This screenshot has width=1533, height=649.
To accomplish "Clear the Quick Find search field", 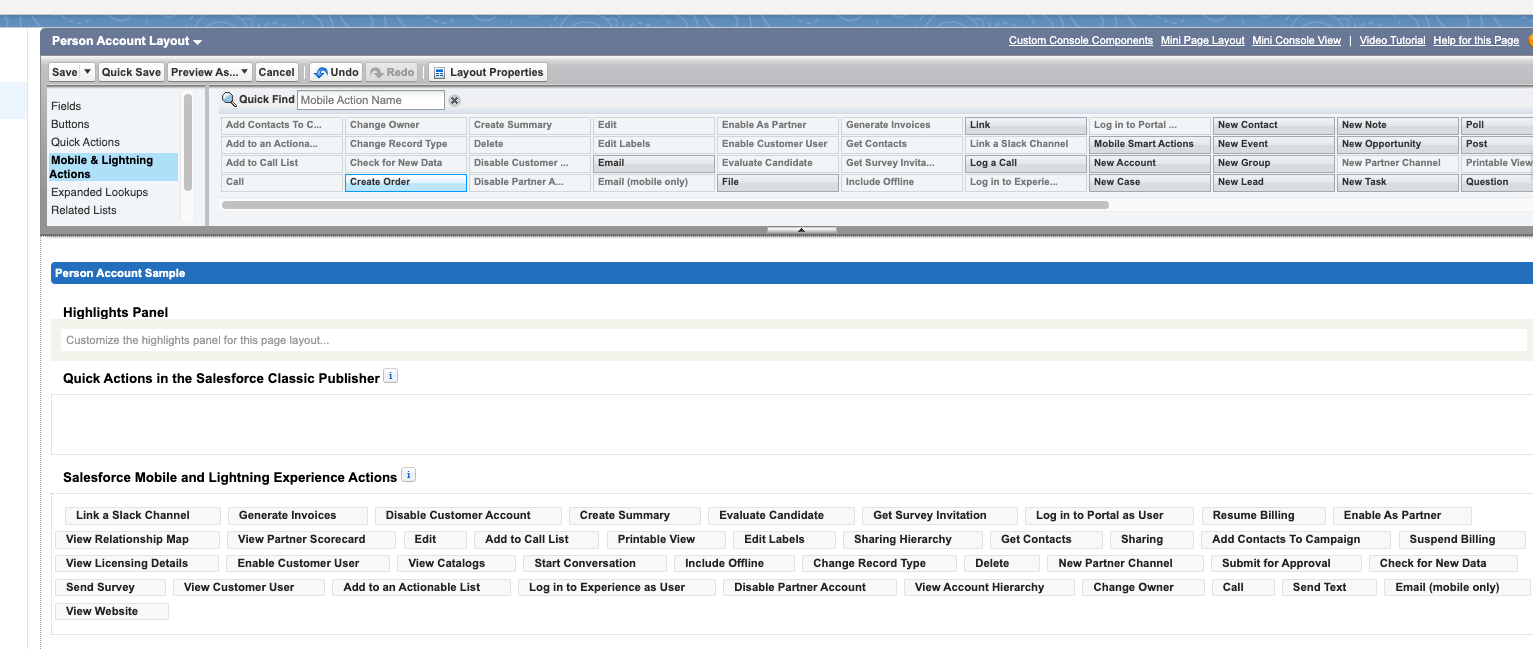I will 454,100.
